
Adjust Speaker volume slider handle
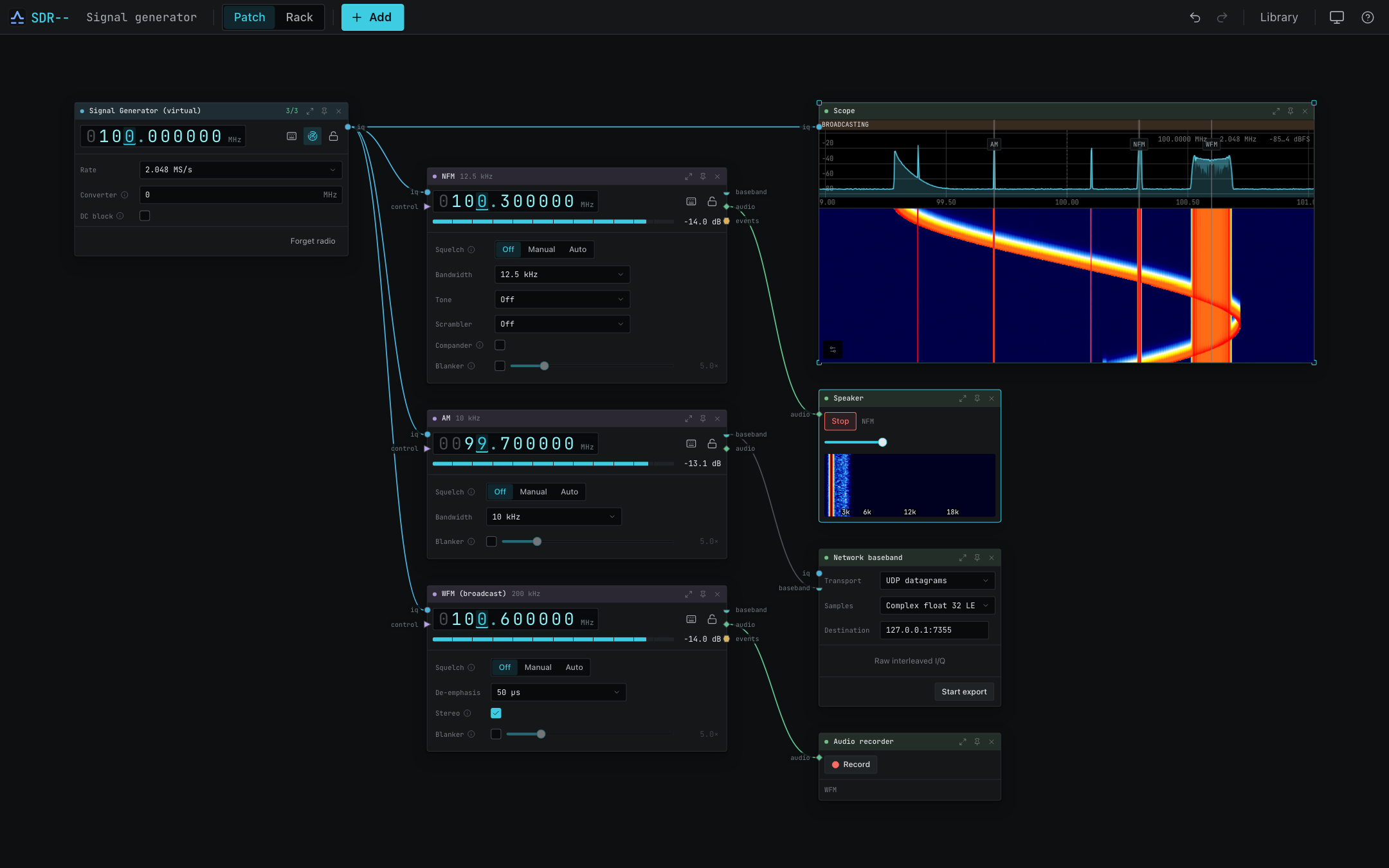(882, 442)
